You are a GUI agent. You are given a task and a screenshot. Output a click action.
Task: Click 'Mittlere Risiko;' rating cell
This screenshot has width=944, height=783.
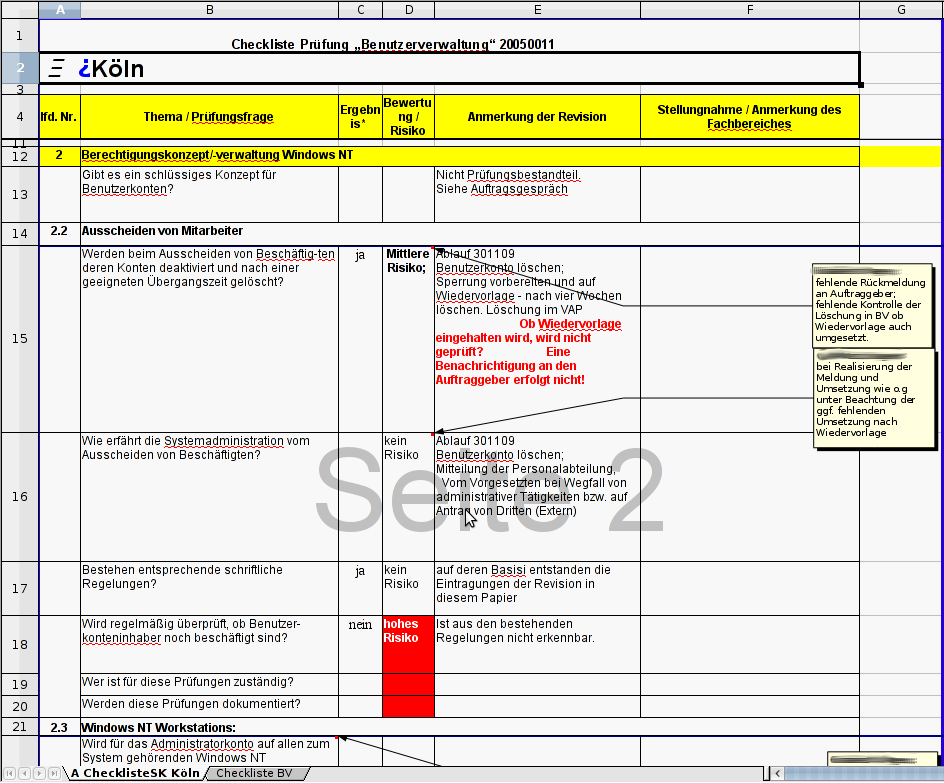tap(409, 339)
